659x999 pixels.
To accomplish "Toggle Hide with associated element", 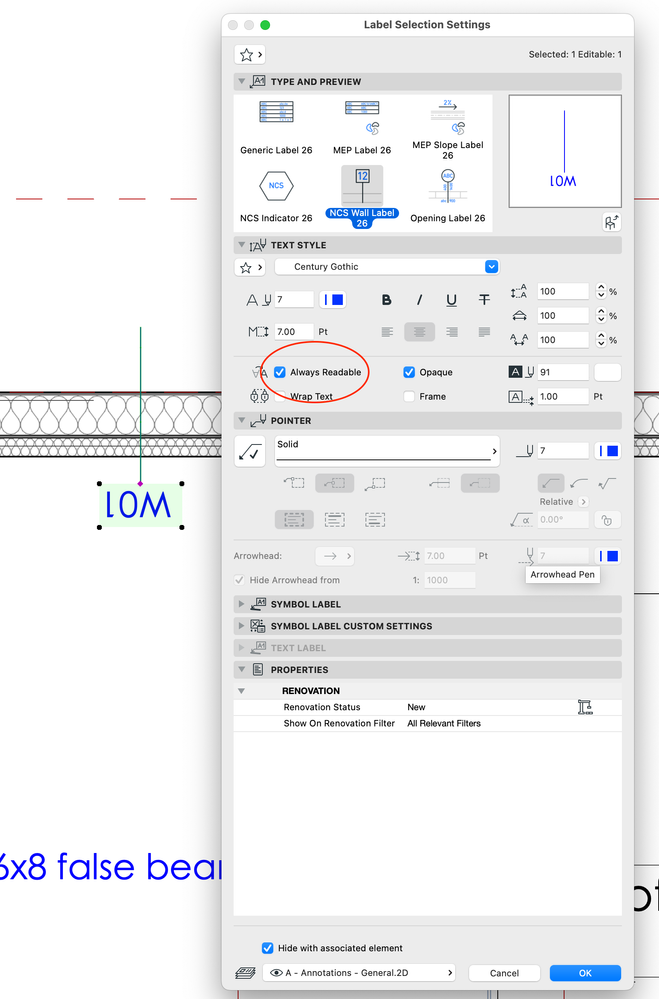I will click(x=268, y=948).
